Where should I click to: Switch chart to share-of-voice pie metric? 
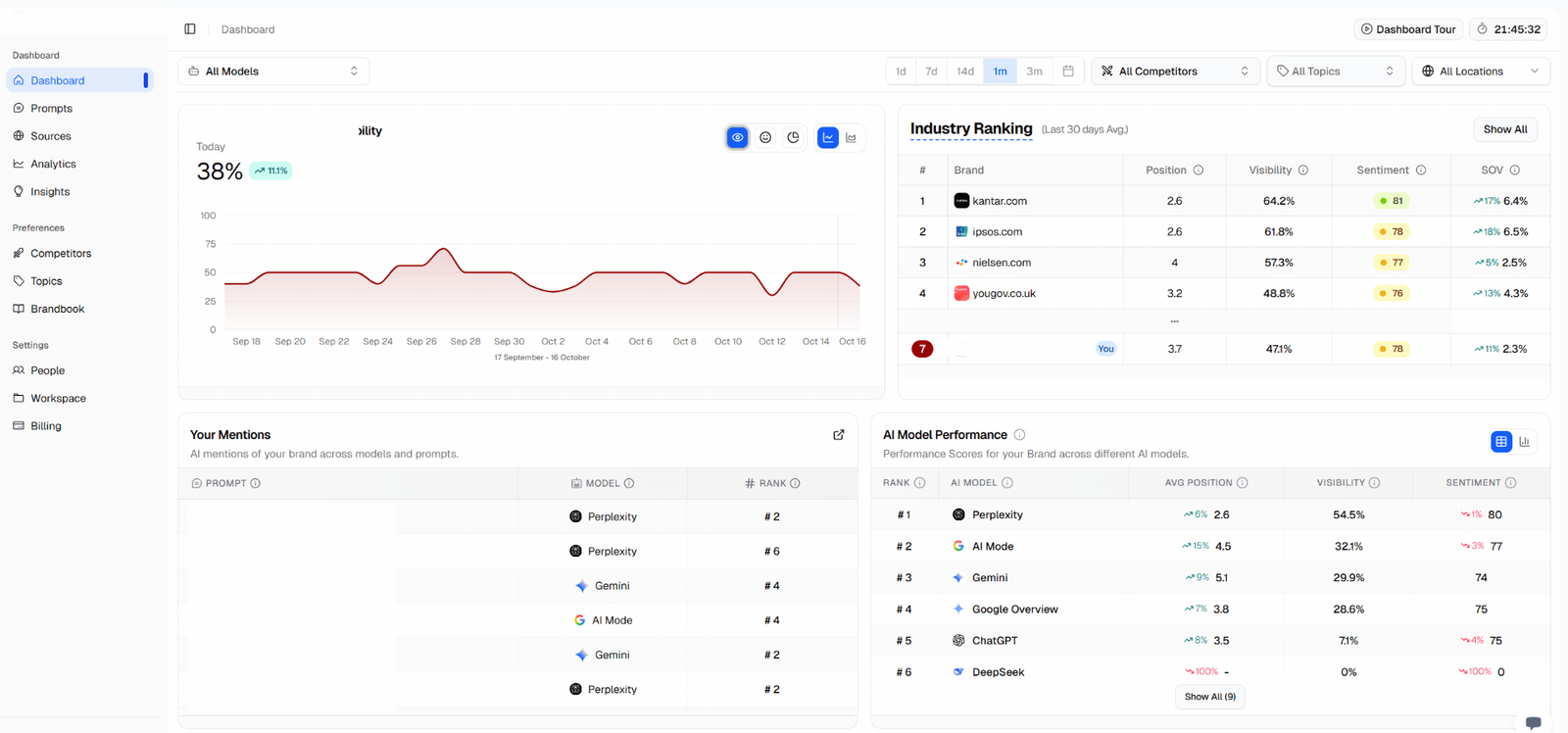point(793,138)
